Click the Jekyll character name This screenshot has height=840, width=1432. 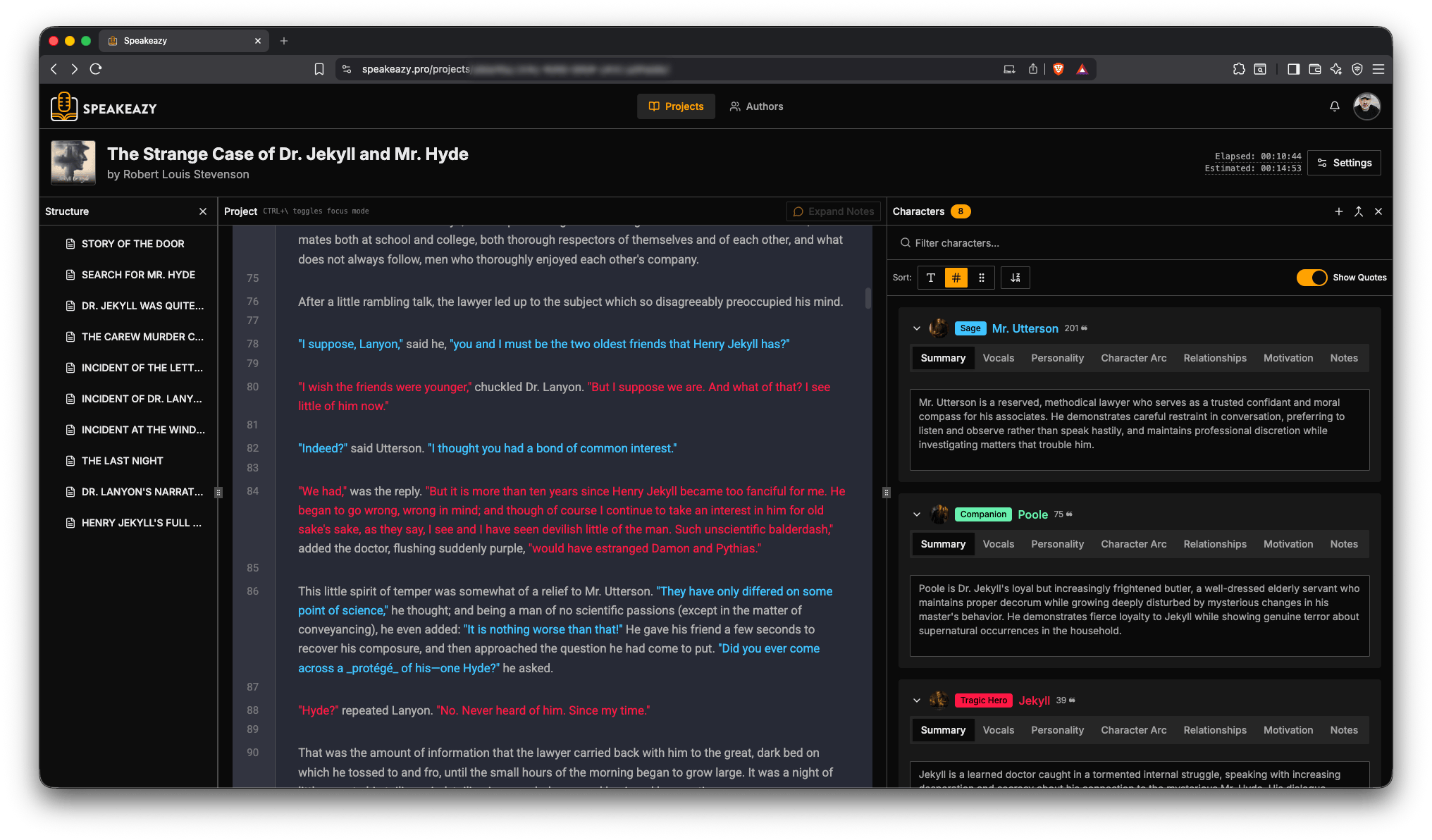click(x=1034, y=700)
